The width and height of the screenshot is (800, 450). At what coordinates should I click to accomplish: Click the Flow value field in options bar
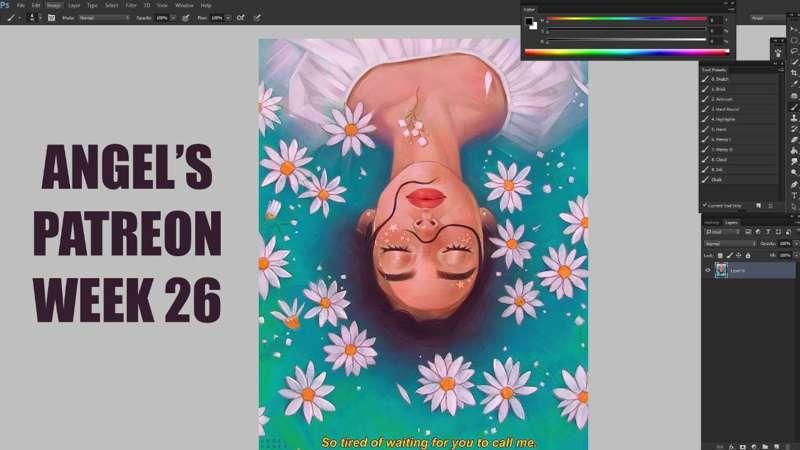[217, 18]
